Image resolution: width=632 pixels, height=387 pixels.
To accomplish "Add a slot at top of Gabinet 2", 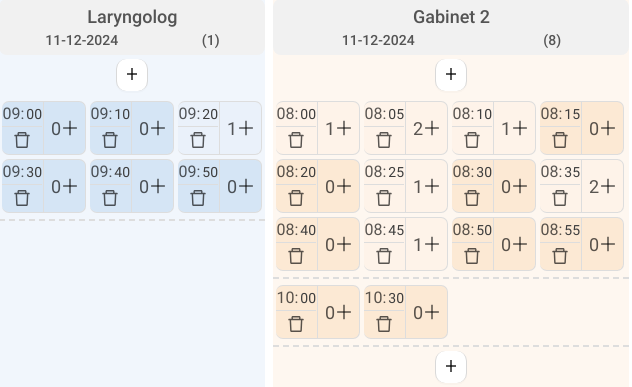I will coord(451,75).
